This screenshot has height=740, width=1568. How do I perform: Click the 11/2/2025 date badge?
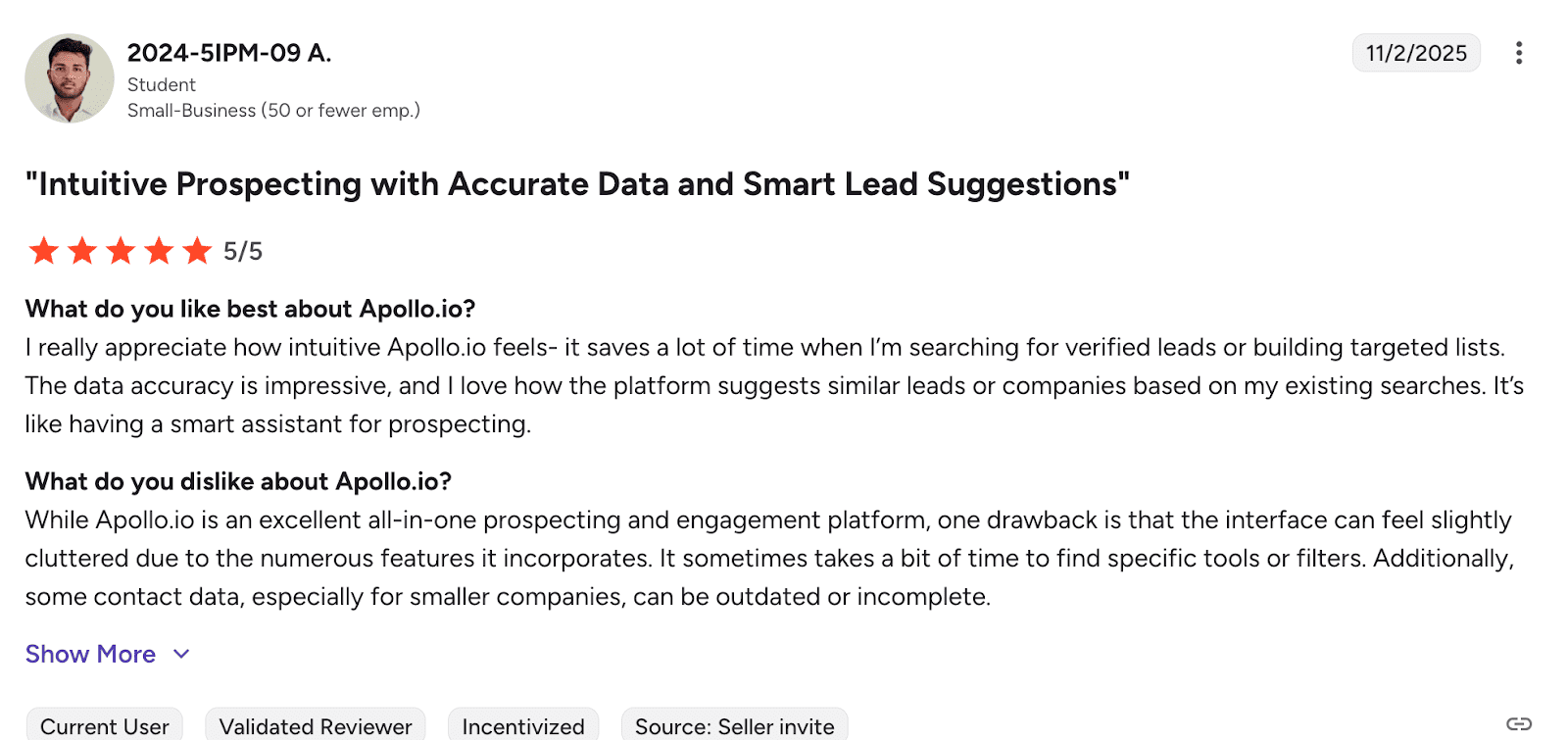tap(1416, 53)
